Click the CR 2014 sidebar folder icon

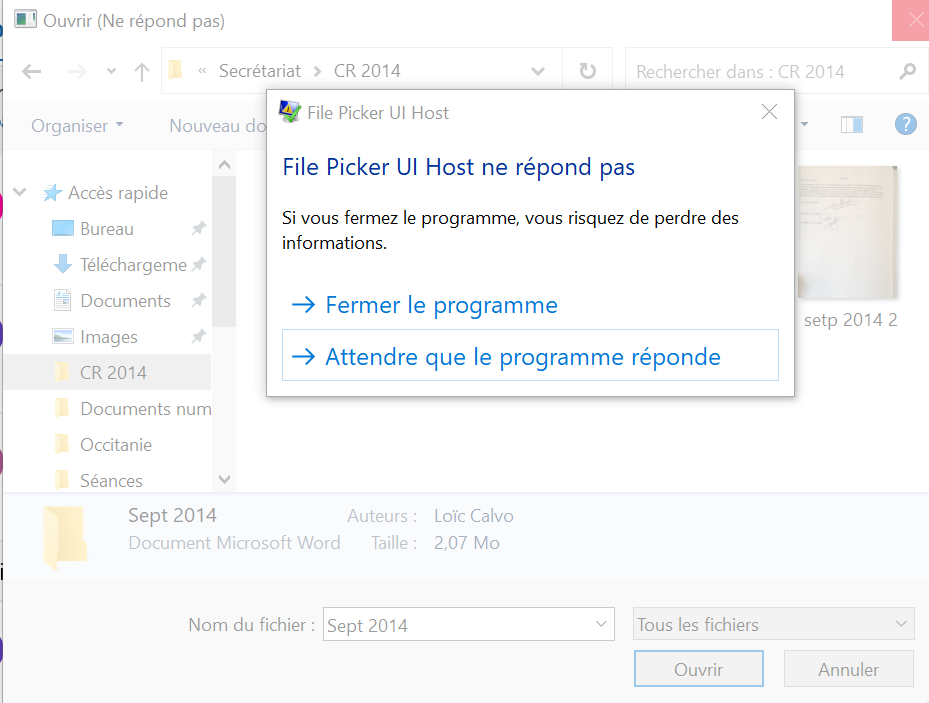pyautogui.click(x=62, y=372)
